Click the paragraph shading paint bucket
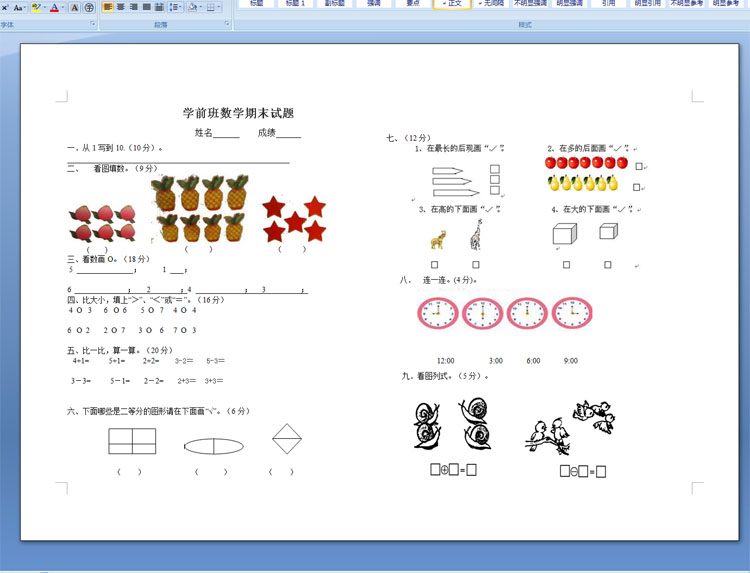This screenshot has width=750, height=573. (x=192, y=7)
